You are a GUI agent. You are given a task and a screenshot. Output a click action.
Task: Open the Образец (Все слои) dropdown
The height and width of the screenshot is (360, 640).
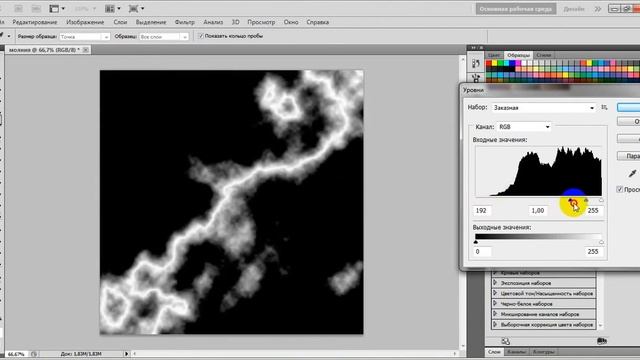tap(164, 37)
